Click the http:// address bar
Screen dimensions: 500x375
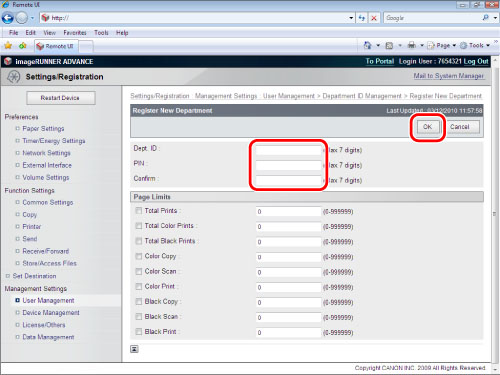pyautogui.click(x=194, y=18)
